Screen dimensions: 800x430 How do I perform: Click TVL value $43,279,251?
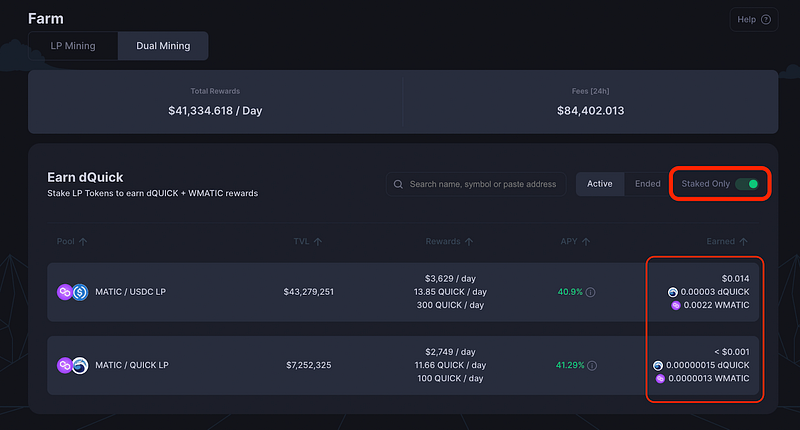point(309,292)
